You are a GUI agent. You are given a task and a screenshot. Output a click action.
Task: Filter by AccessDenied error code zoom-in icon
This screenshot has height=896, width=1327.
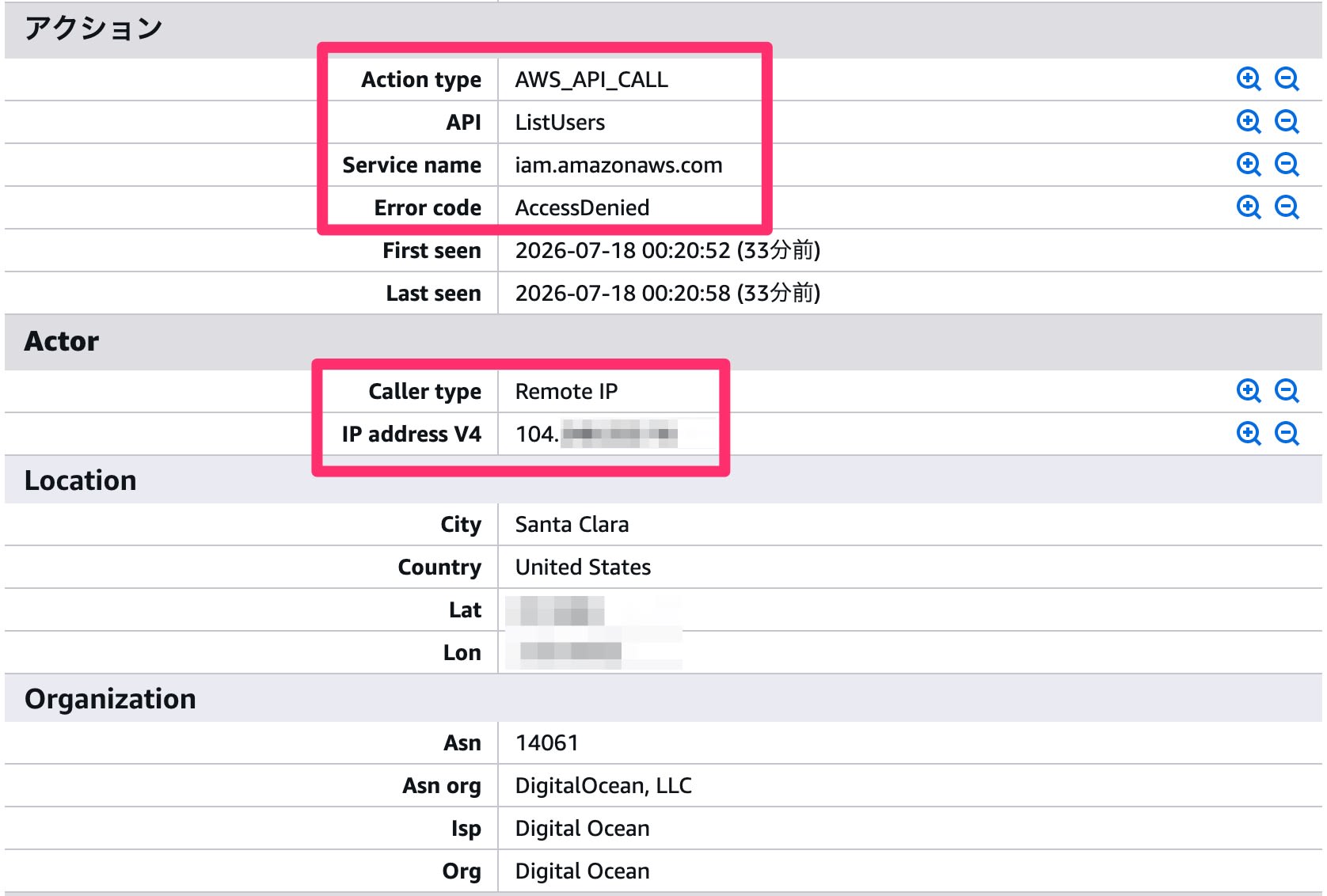coord(1249,207)
